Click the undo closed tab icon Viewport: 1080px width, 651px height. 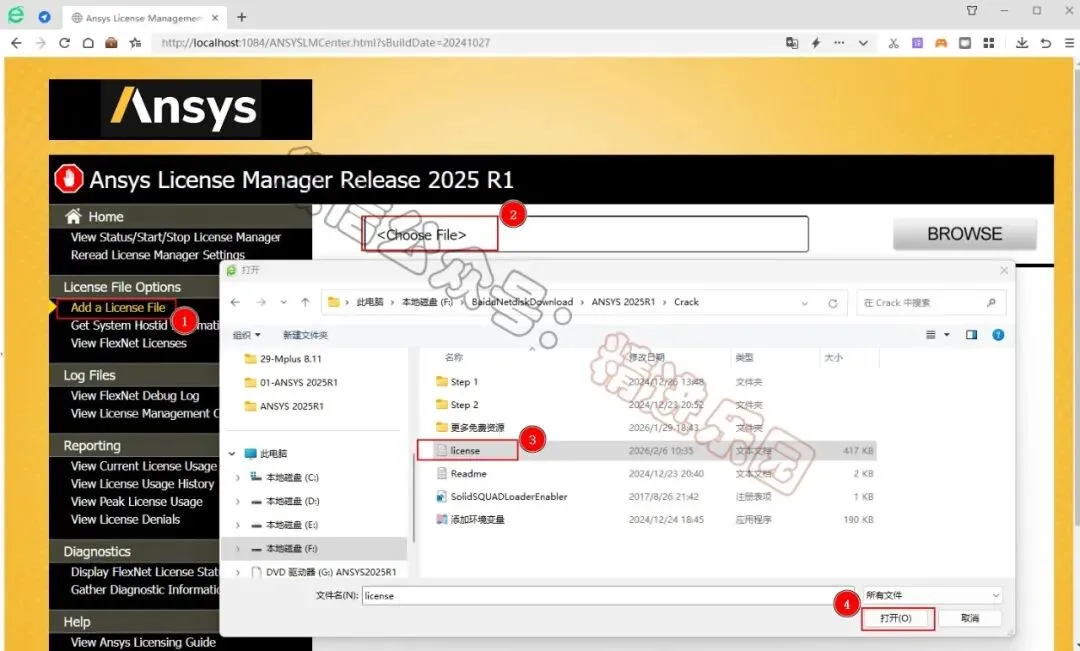[1046, 43]
